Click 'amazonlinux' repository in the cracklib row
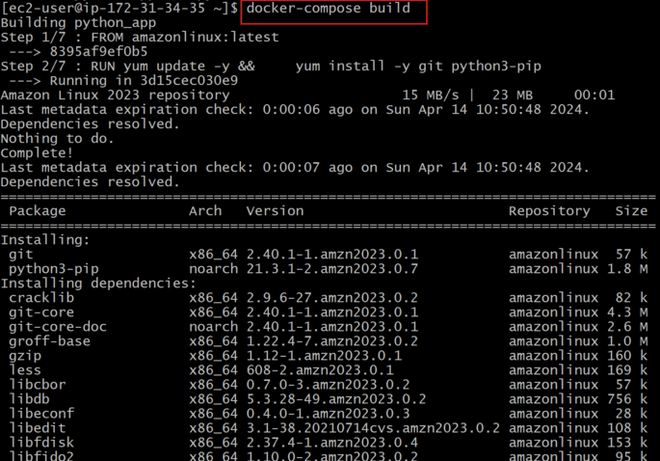This screenshot has height=461, width=660. 554,298
